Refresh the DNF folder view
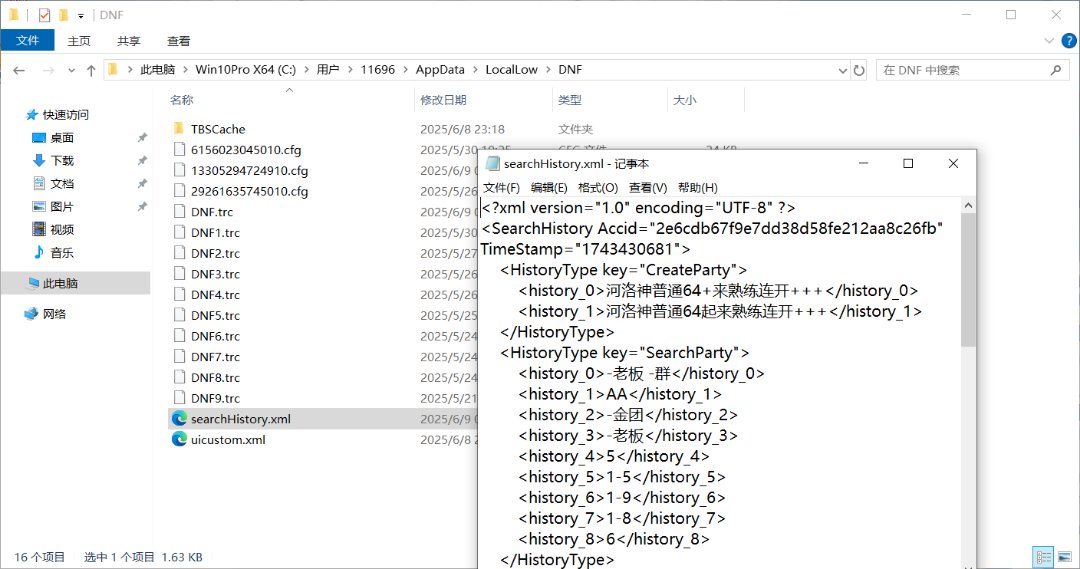The image size is (1080, 569). [859, 70]
